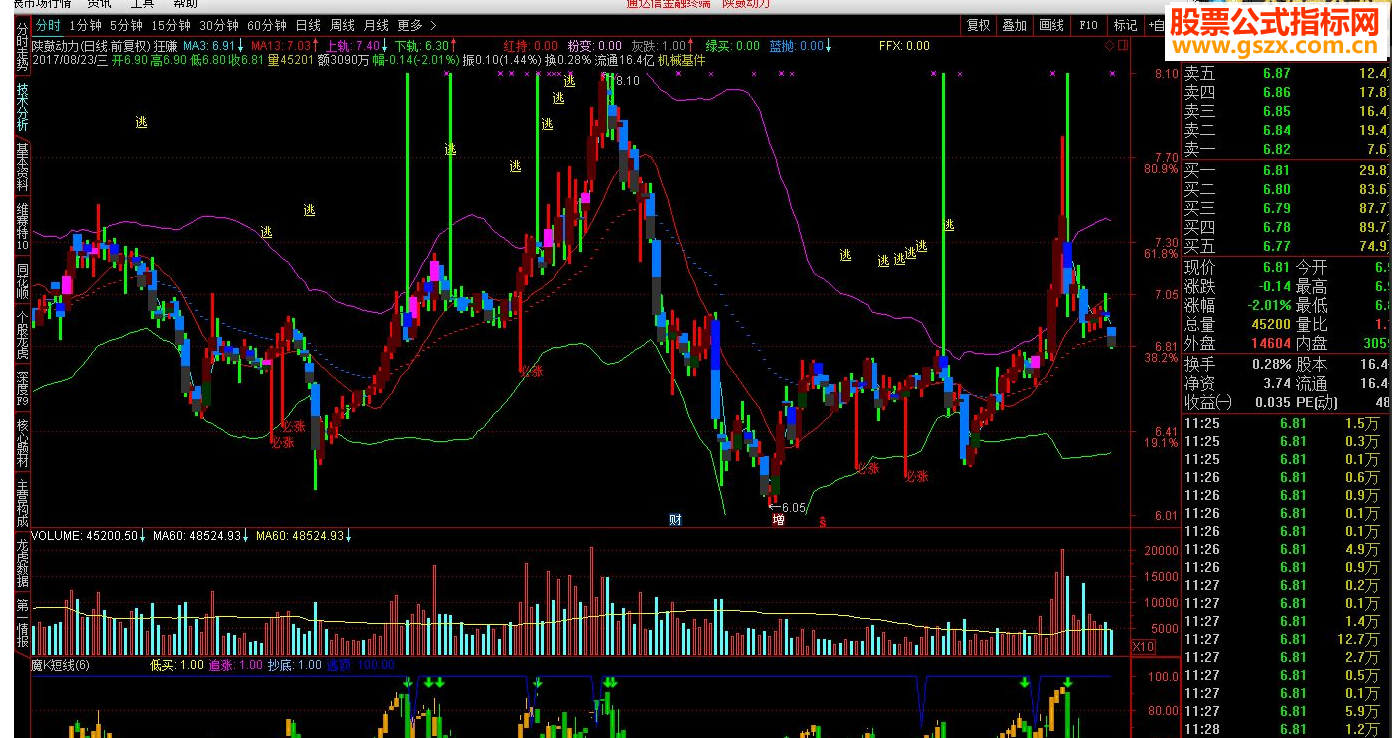Click the 增 marker below the 6.05 low
Screen dimensions: 1392x738
pyautogui.click(x=777, y=519)
